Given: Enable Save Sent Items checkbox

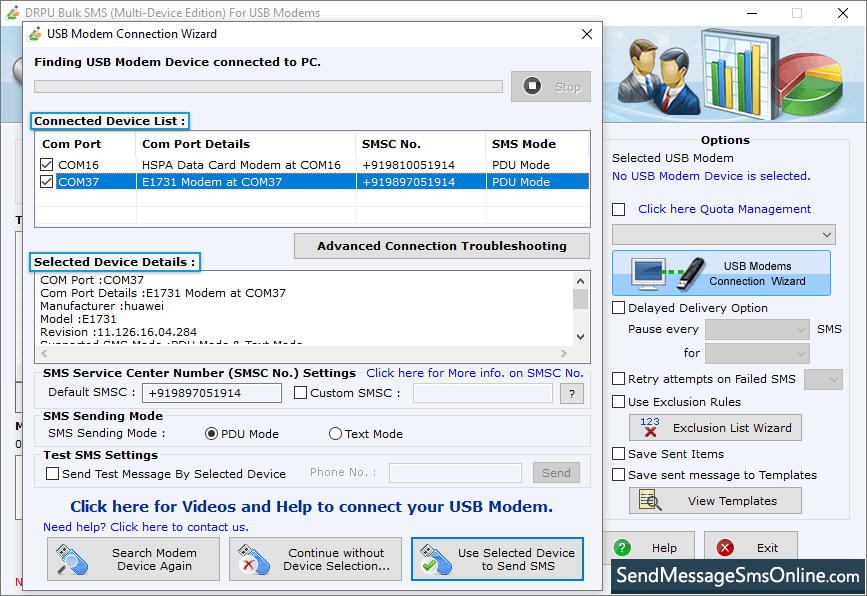Looking at the screenshot, I should coord(619,454).
